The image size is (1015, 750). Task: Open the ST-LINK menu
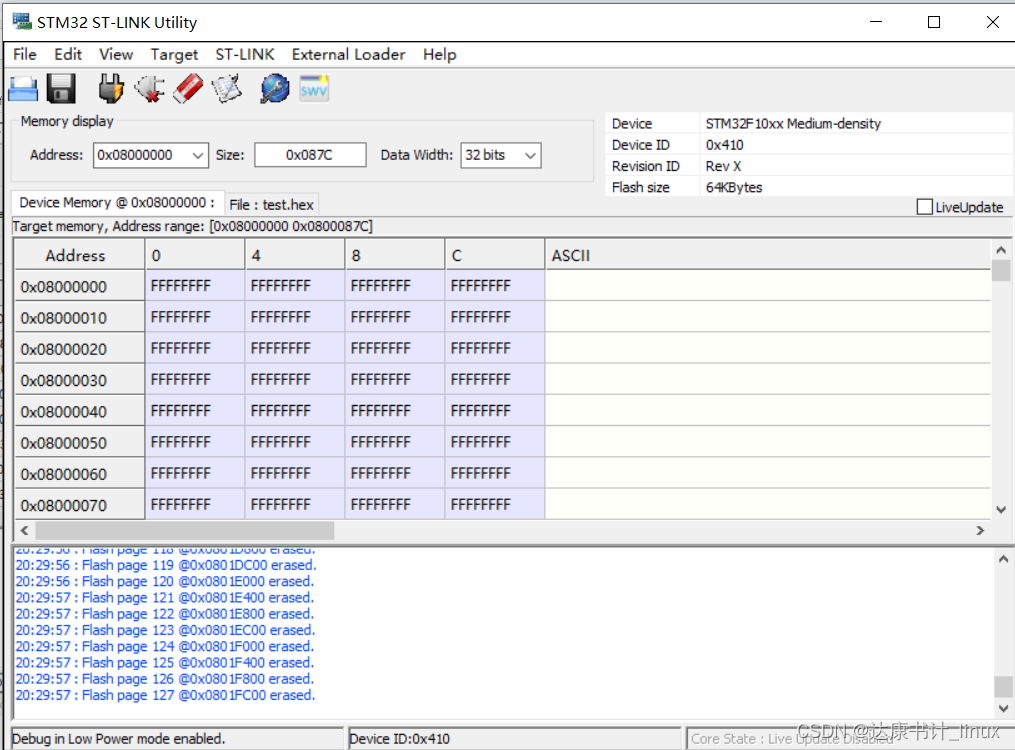coord(245,54)
